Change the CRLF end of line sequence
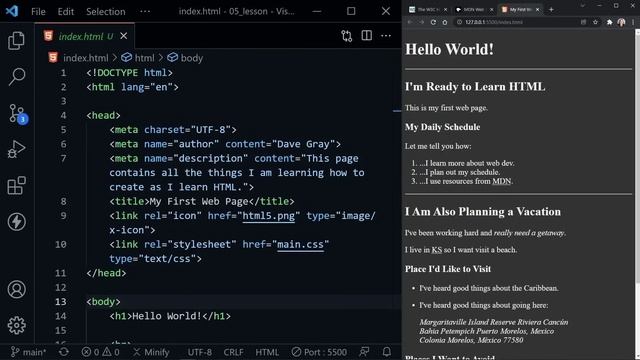Screen dimensions: 640x360 coord(233,352)
